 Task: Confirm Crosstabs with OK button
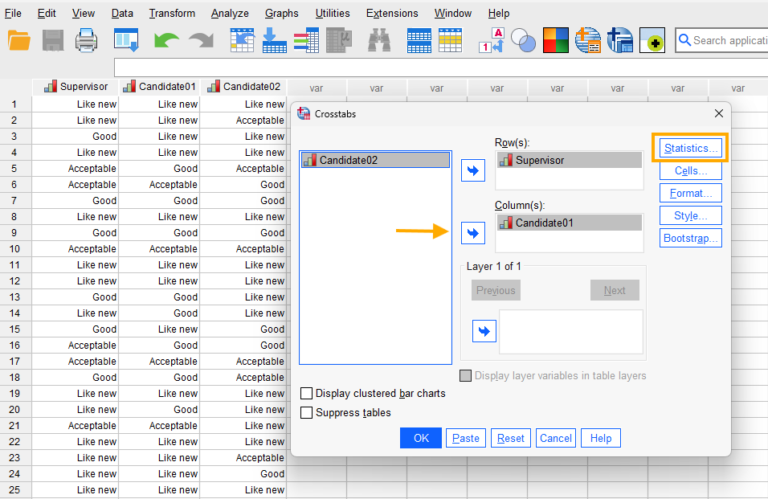(x=421, y=438)
